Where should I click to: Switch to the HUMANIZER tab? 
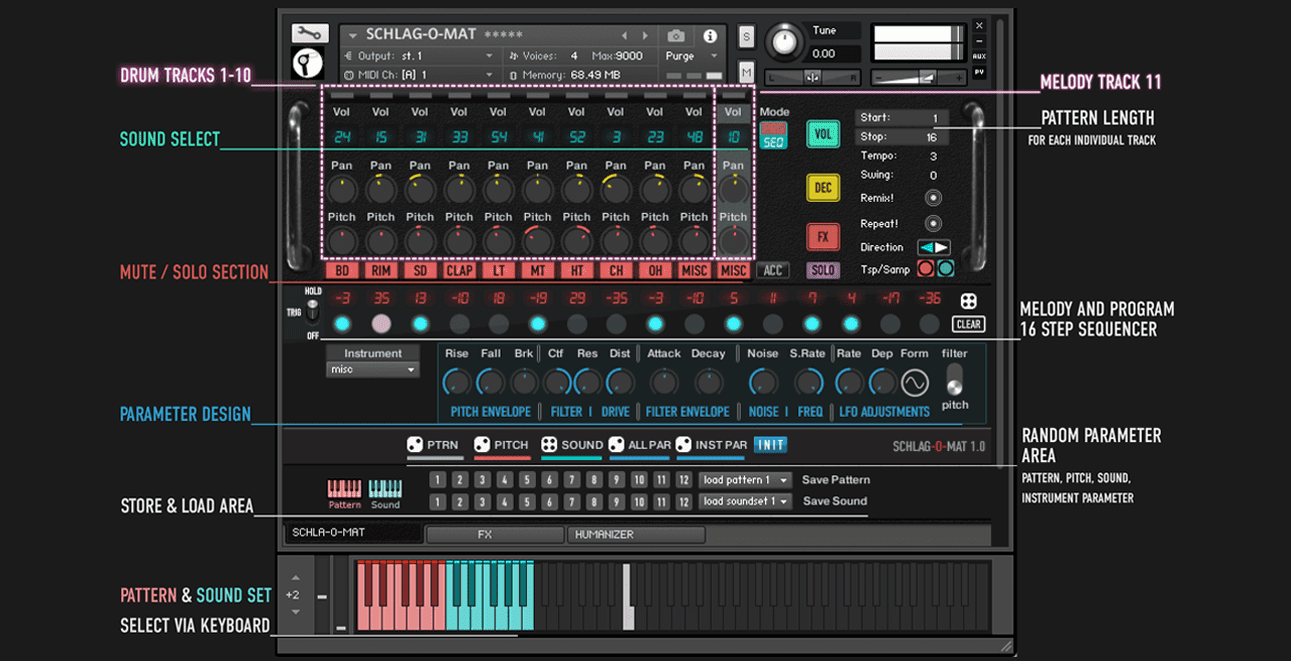(x=635, y=534)
